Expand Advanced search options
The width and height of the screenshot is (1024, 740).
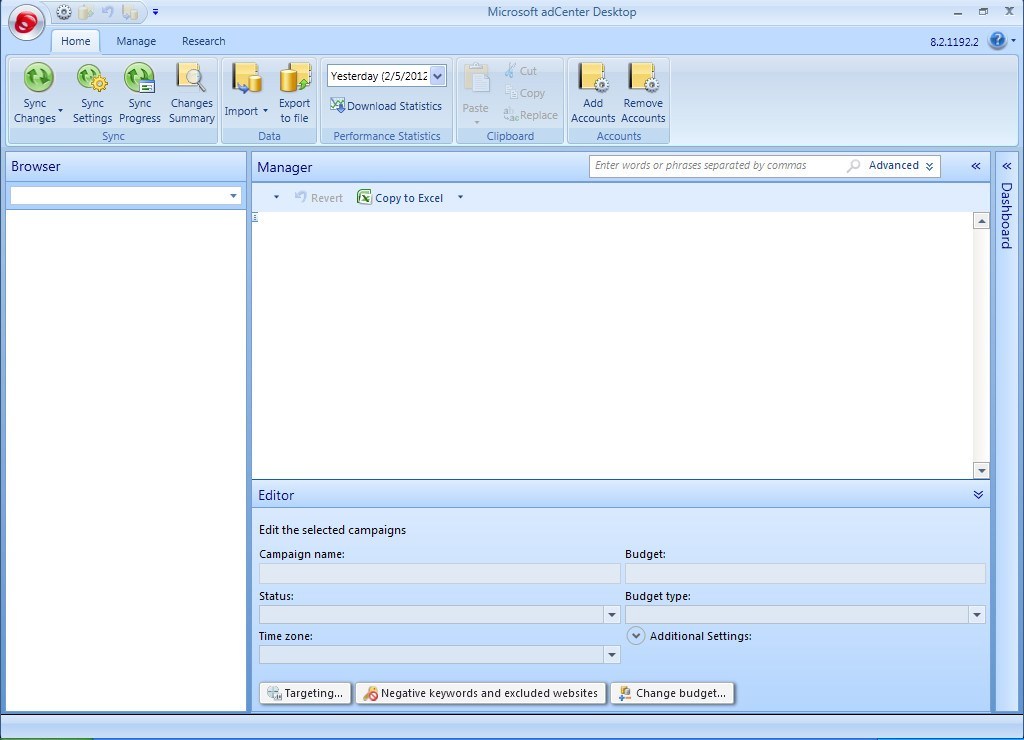coord(901,166)
